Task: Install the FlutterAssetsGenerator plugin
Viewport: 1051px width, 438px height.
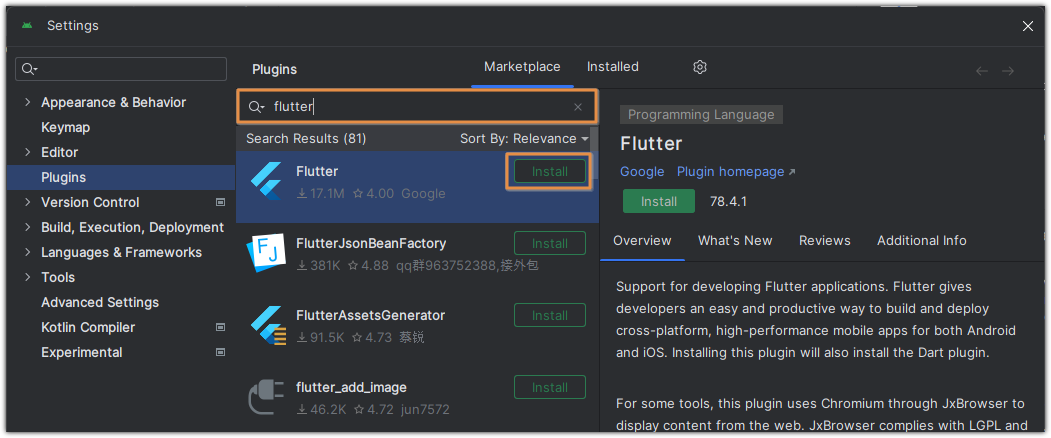Action: (550, 315)
